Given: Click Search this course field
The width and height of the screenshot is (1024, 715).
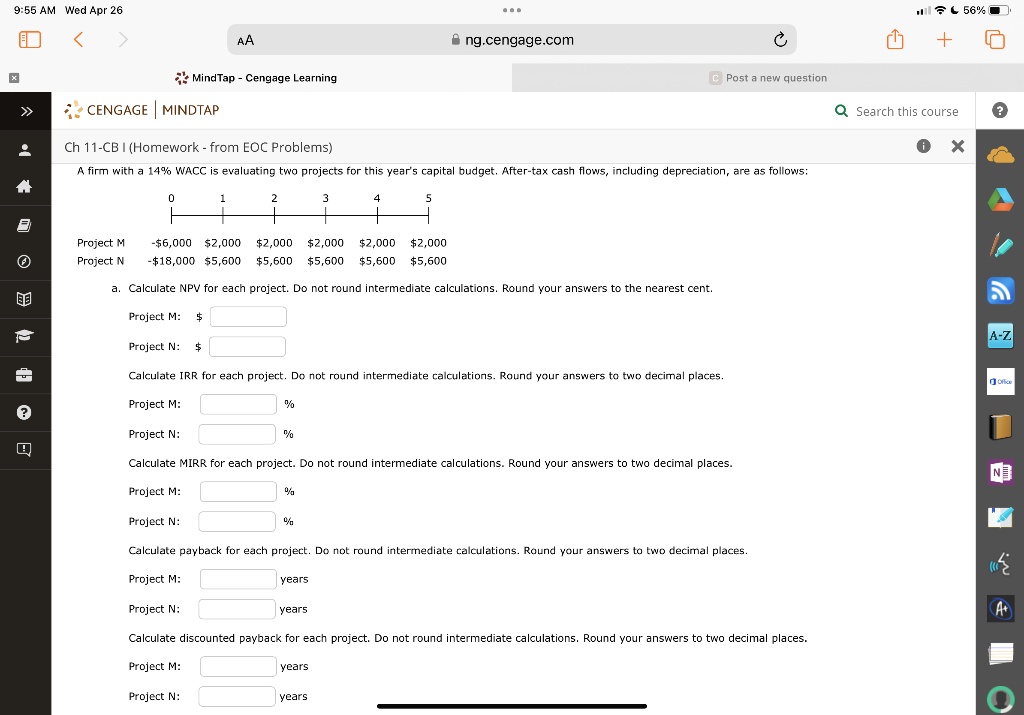Looking at the screenshot, I should [897, 112].
